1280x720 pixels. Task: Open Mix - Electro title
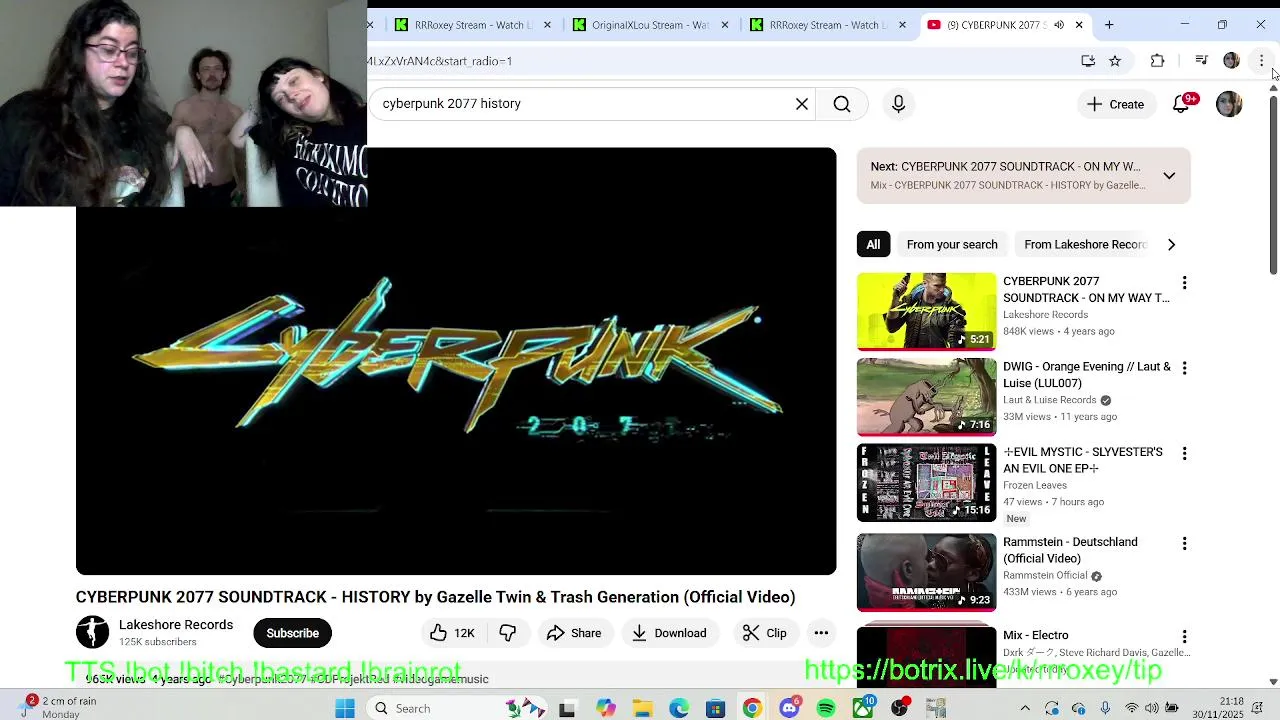[x=1036, y=635]
